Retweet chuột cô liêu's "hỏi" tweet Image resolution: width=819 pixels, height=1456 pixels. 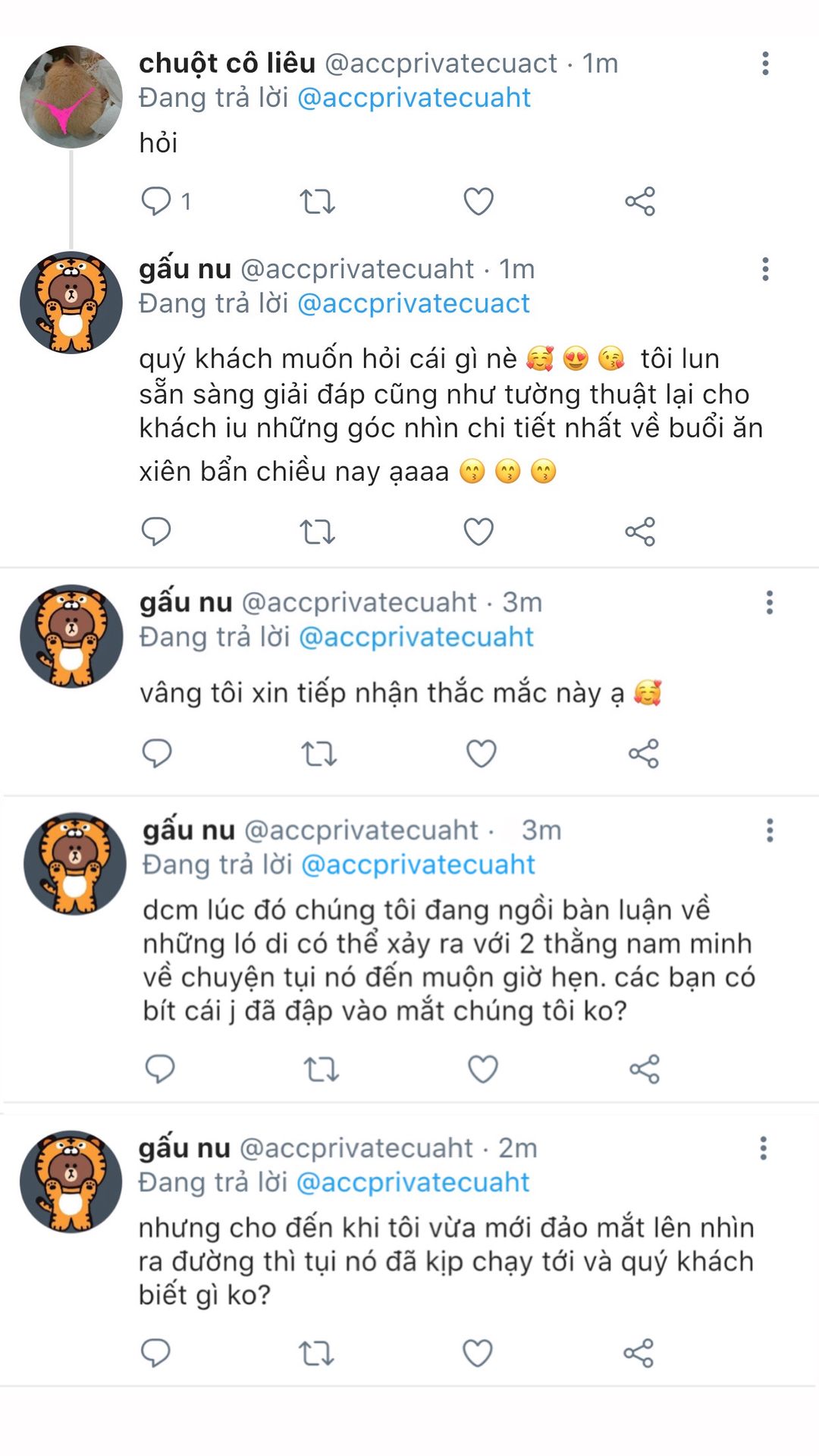pyautogui.click(x=317, y=201)
